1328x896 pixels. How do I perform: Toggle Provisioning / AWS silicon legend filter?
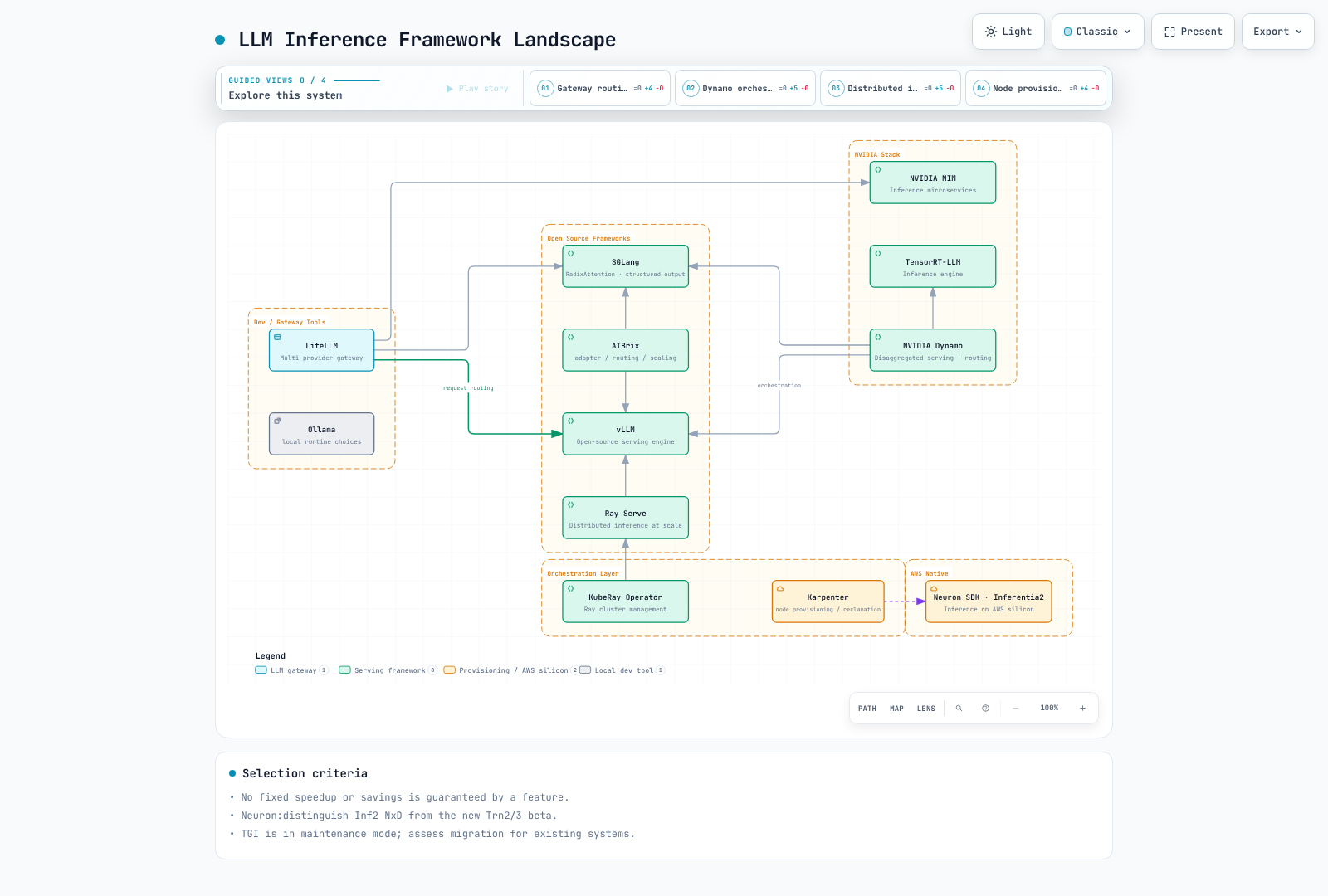511,670
